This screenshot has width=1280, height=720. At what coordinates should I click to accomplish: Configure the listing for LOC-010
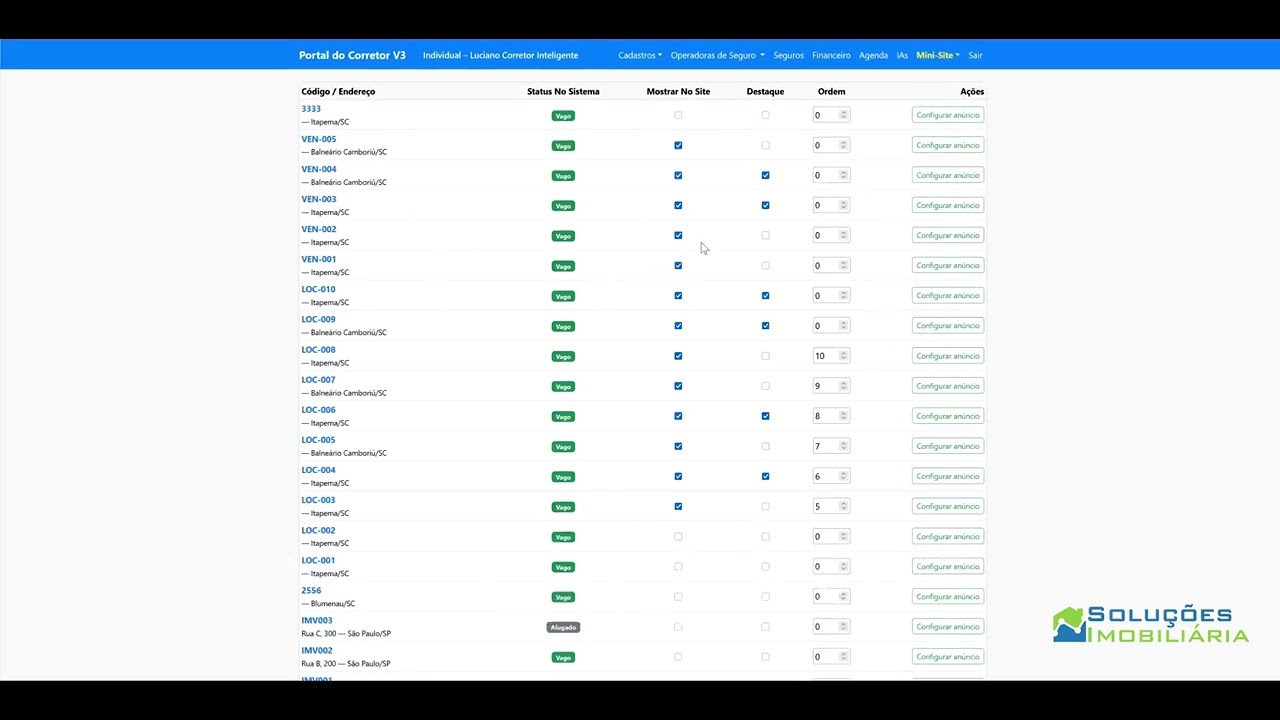[948, 295]
